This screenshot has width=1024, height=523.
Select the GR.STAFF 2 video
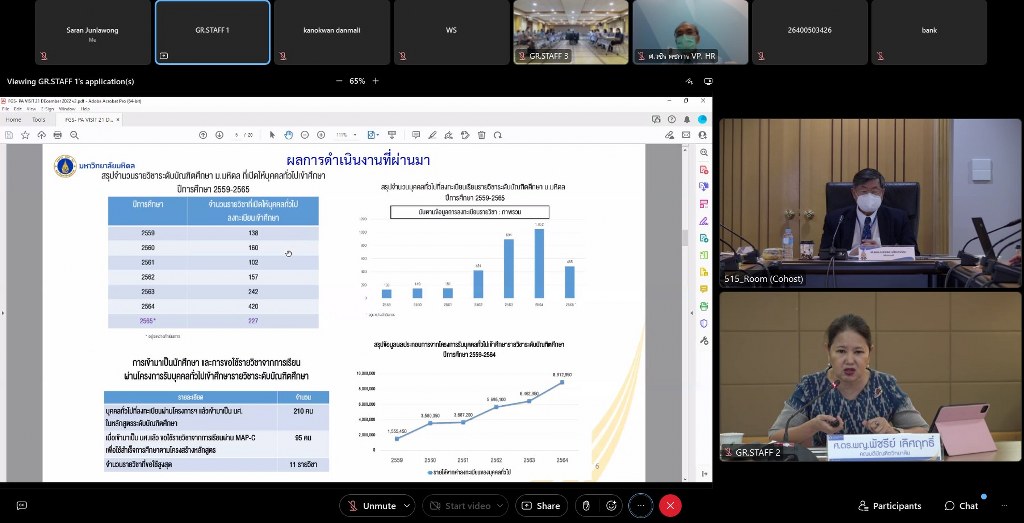point(871,377)
